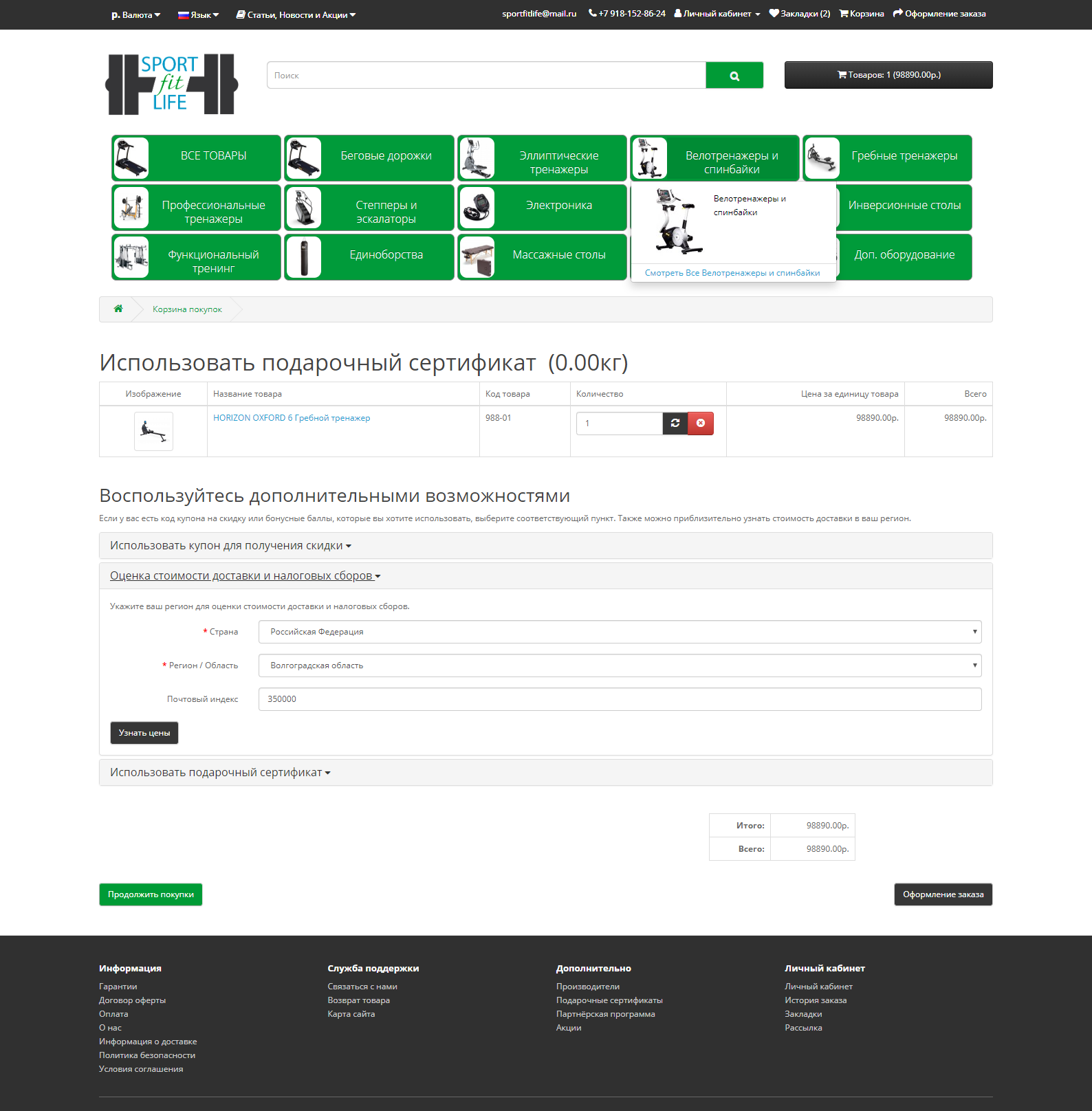Open Корзина in the top bar

[862, 14]
